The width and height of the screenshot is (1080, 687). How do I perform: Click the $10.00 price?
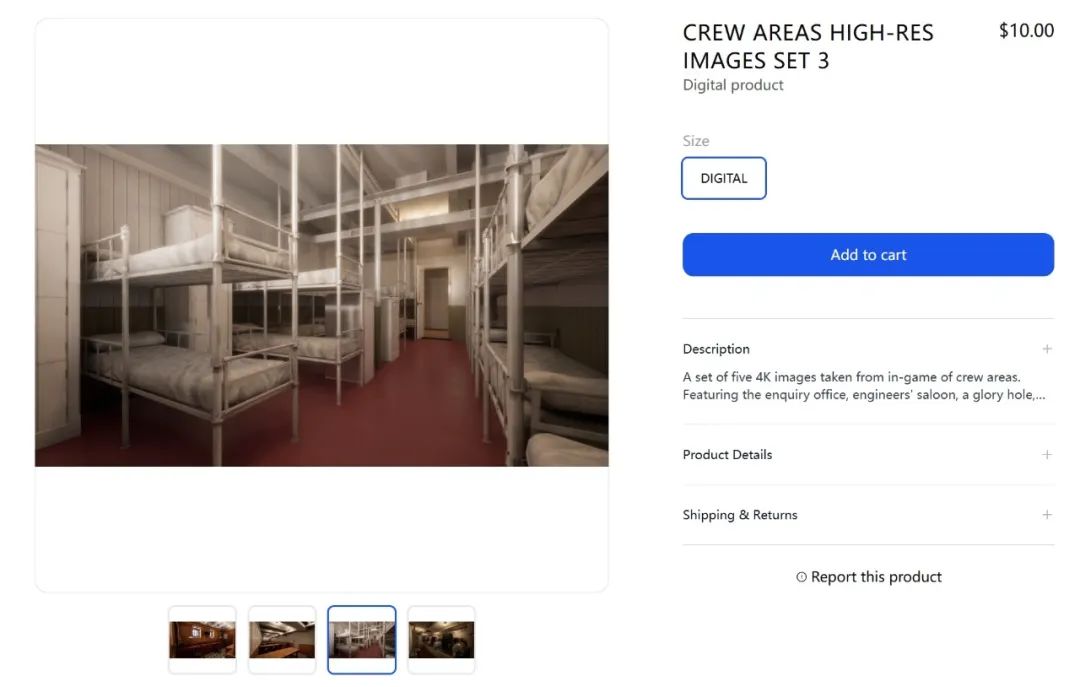pos(1026,31)
